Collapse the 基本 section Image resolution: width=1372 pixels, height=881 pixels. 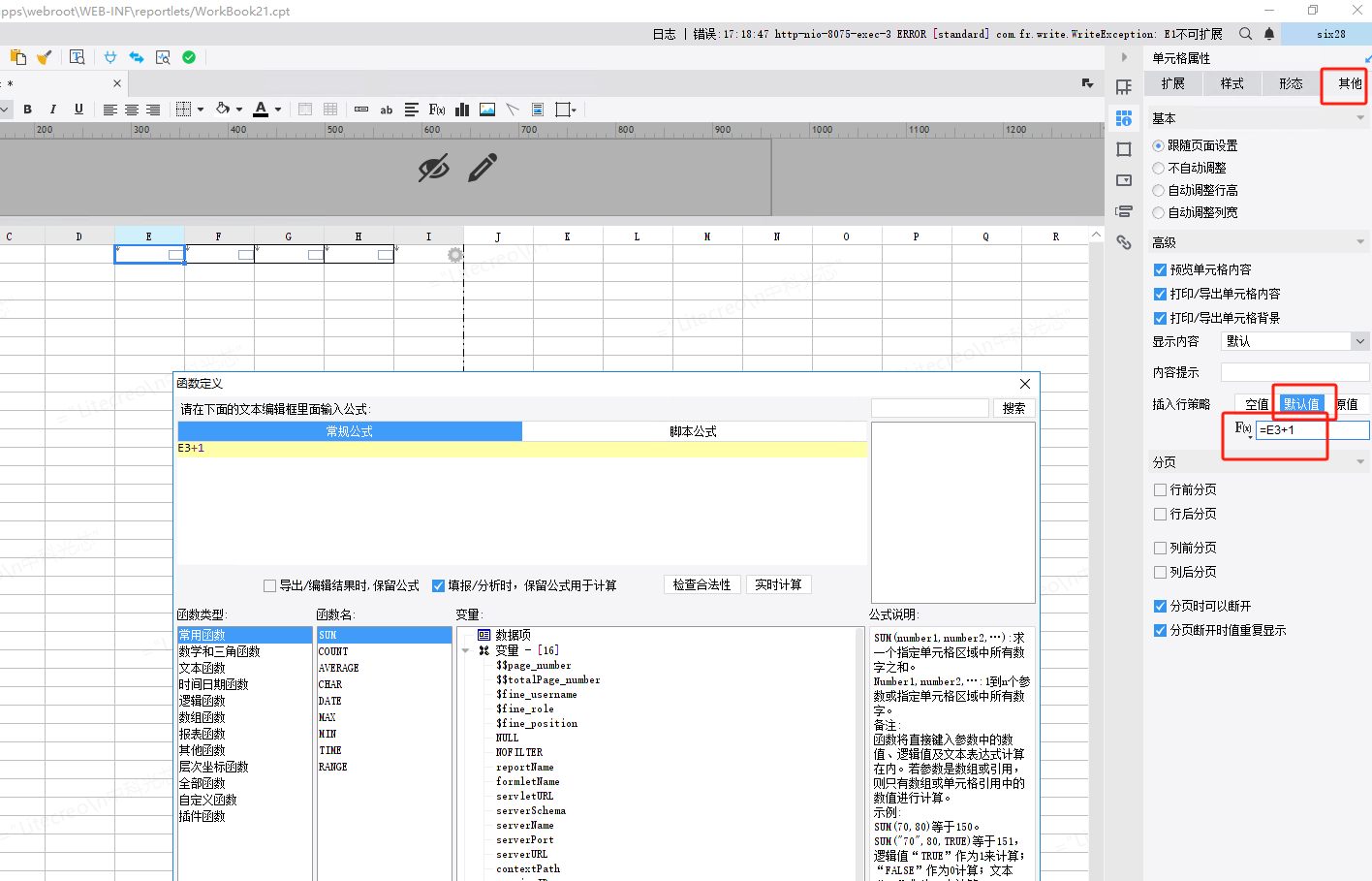click(x=1360, y=118)
